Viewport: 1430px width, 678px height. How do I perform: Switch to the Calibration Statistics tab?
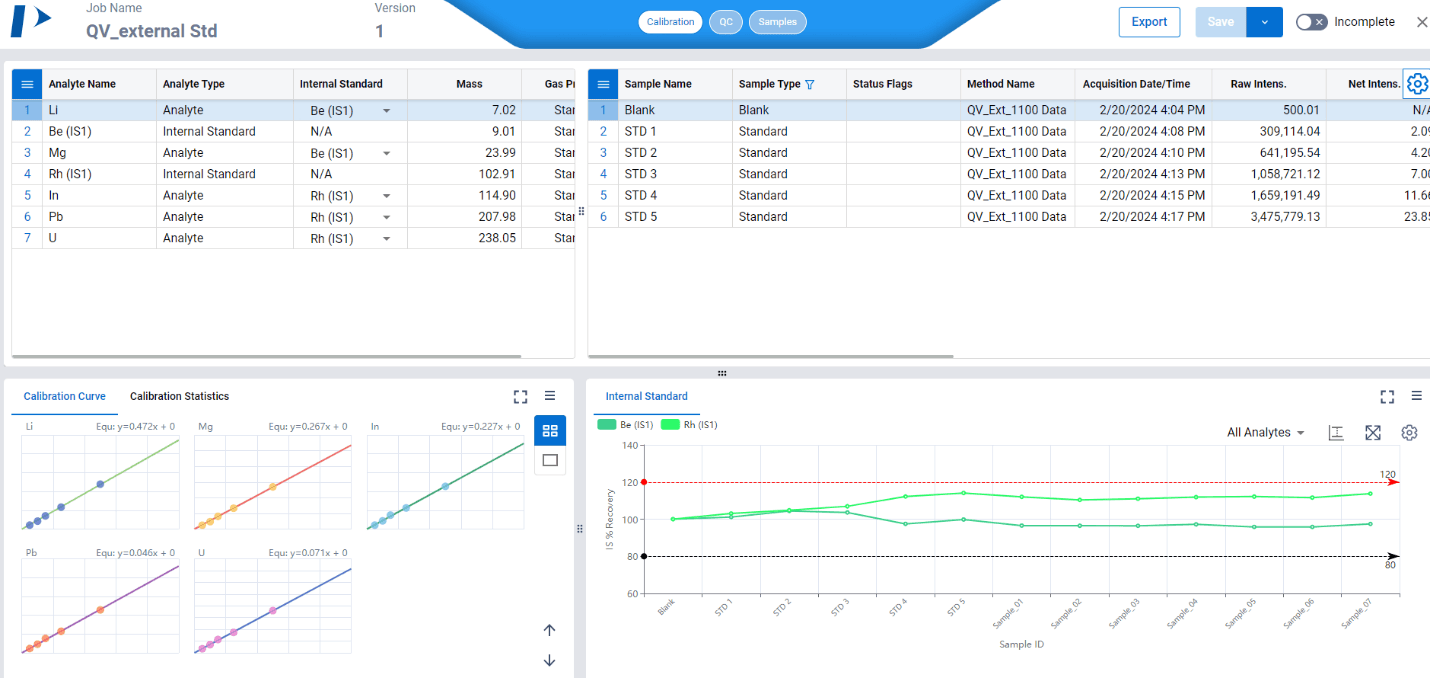click(178, 396)
